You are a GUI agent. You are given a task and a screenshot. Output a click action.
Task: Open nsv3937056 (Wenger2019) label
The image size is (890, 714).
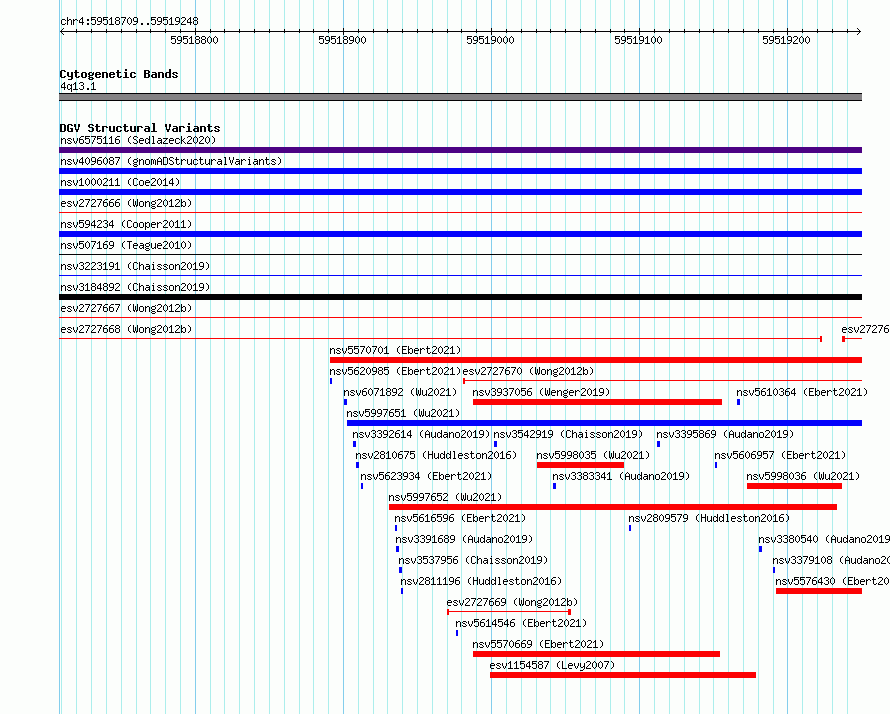coord(541,392)
